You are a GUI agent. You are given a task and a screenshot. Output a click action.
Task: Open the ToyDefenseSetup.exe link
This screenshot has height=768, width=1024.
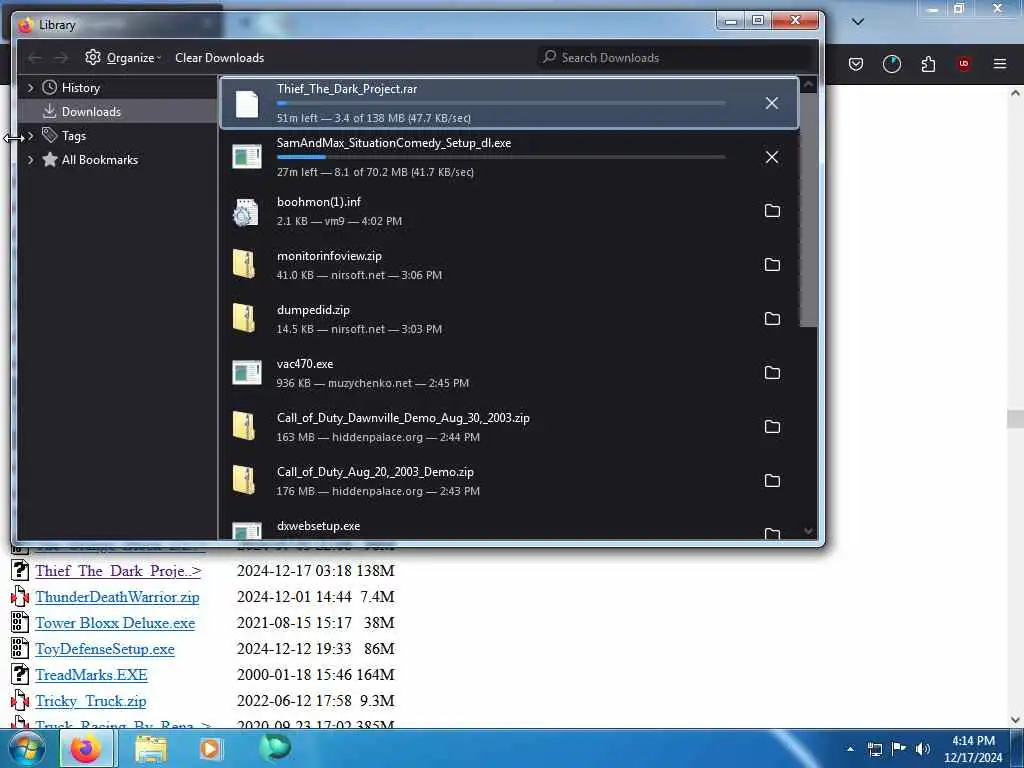105,649
